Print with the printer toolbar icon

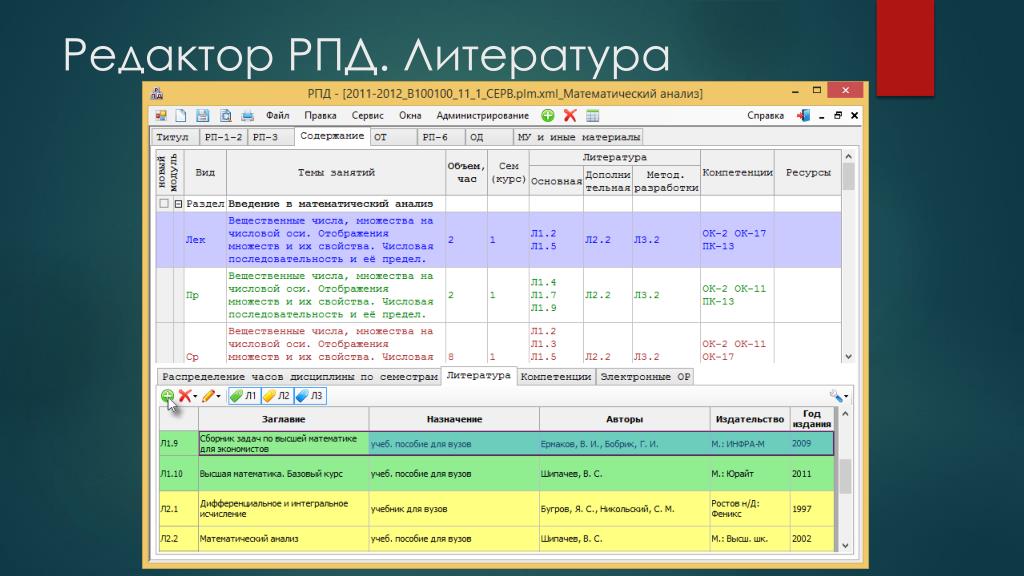click(x=248, y=116)
